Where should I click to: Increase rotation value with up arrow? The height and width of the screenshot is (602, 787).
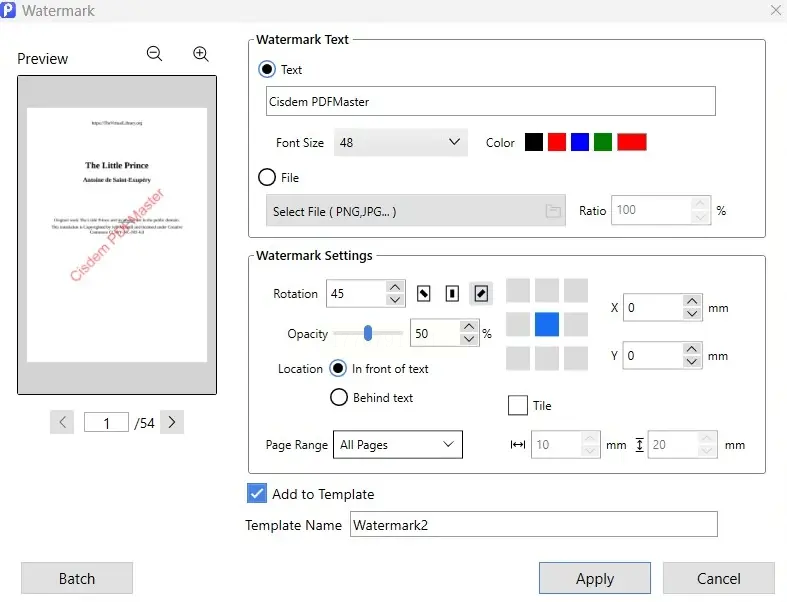tap(395, 287)
